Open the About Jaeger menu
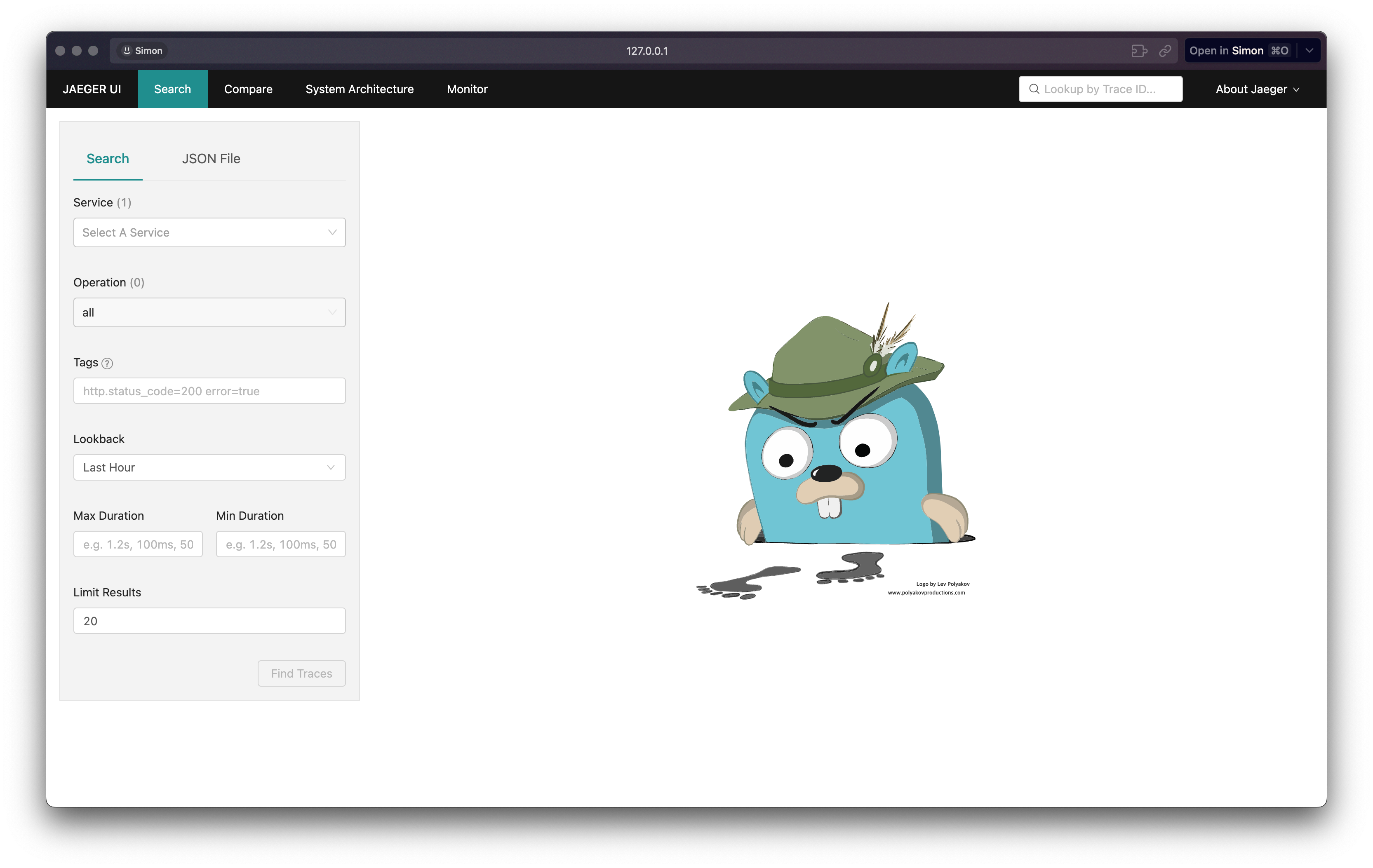The image size is (1373, 868). [1257, 89]
